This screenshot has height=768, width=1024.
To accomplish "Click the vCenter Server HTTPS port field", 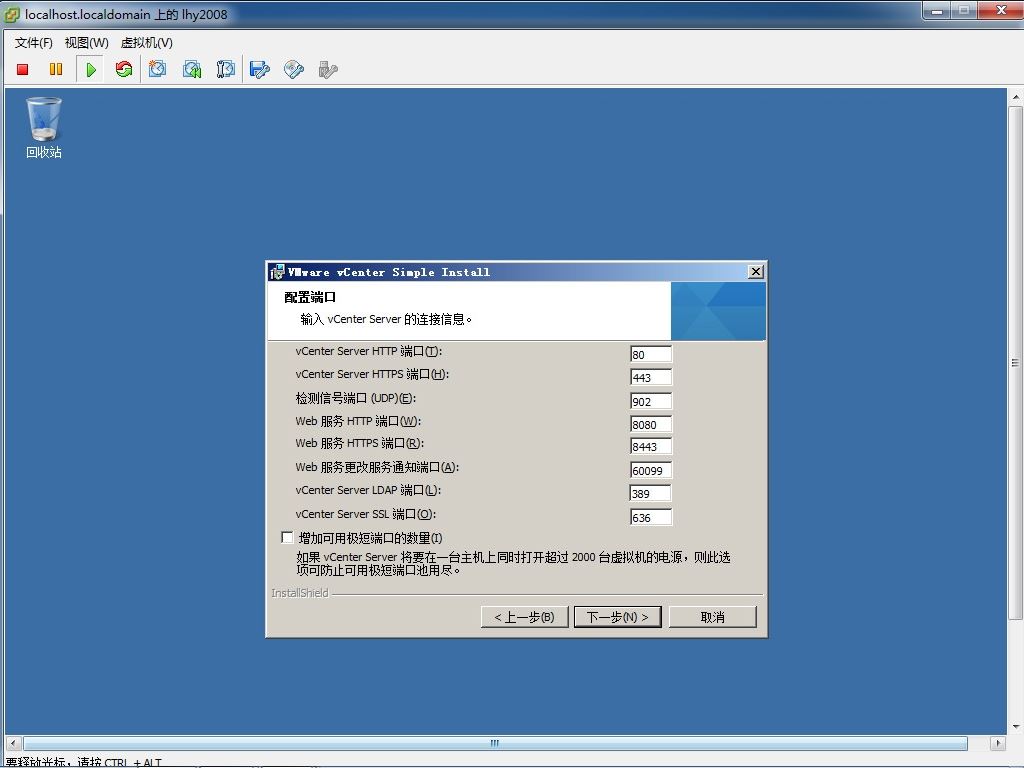I will pyautogui.click(x=650, y=377).
